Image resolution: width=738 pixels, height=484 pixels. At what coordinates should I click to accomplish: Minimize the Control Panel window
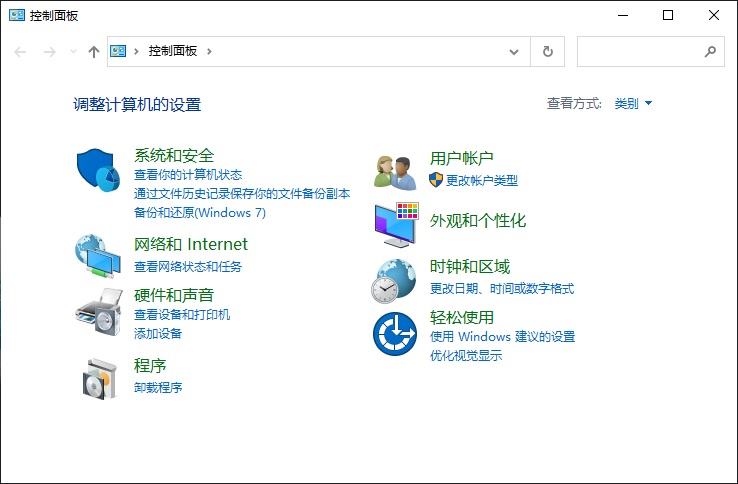point(623,16)
